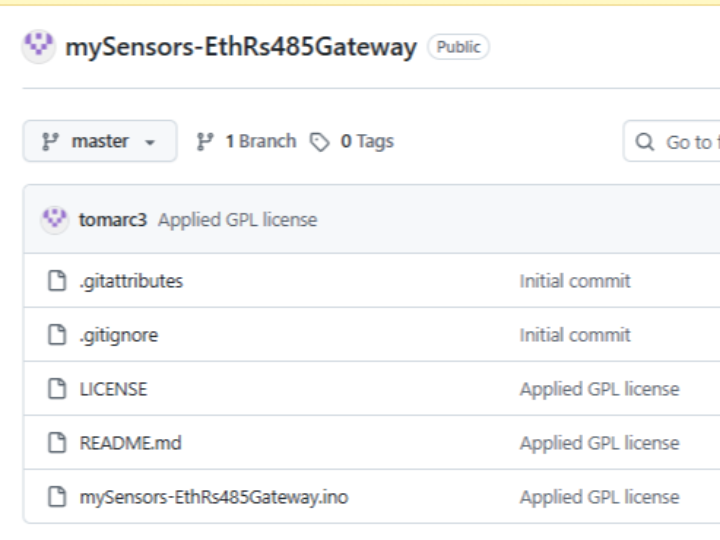Image resolution: width=720 pixels, height=540 pixels.
Task: Click the magnifier icon in Go to file
Action: [x=647, y=142]
